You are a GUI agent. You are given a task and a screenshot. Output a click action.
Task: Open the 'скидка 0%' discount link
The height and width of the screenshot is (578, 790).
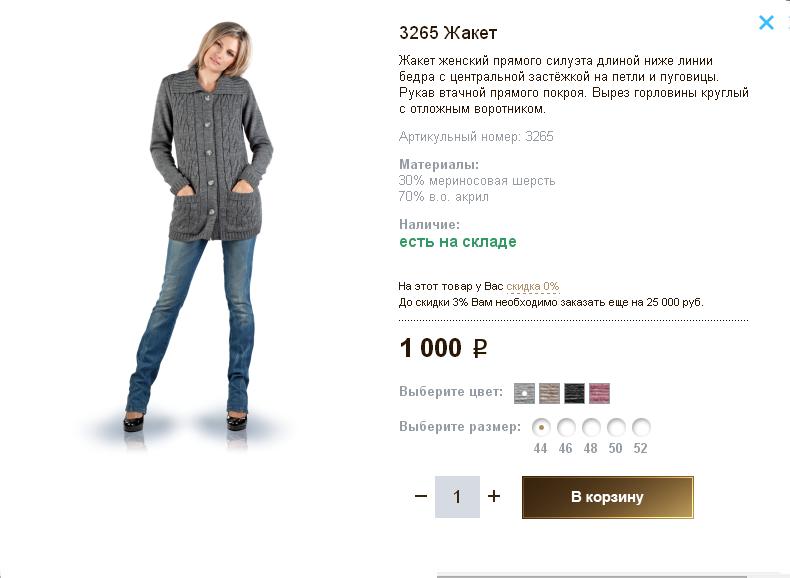[x=533, y=286]
